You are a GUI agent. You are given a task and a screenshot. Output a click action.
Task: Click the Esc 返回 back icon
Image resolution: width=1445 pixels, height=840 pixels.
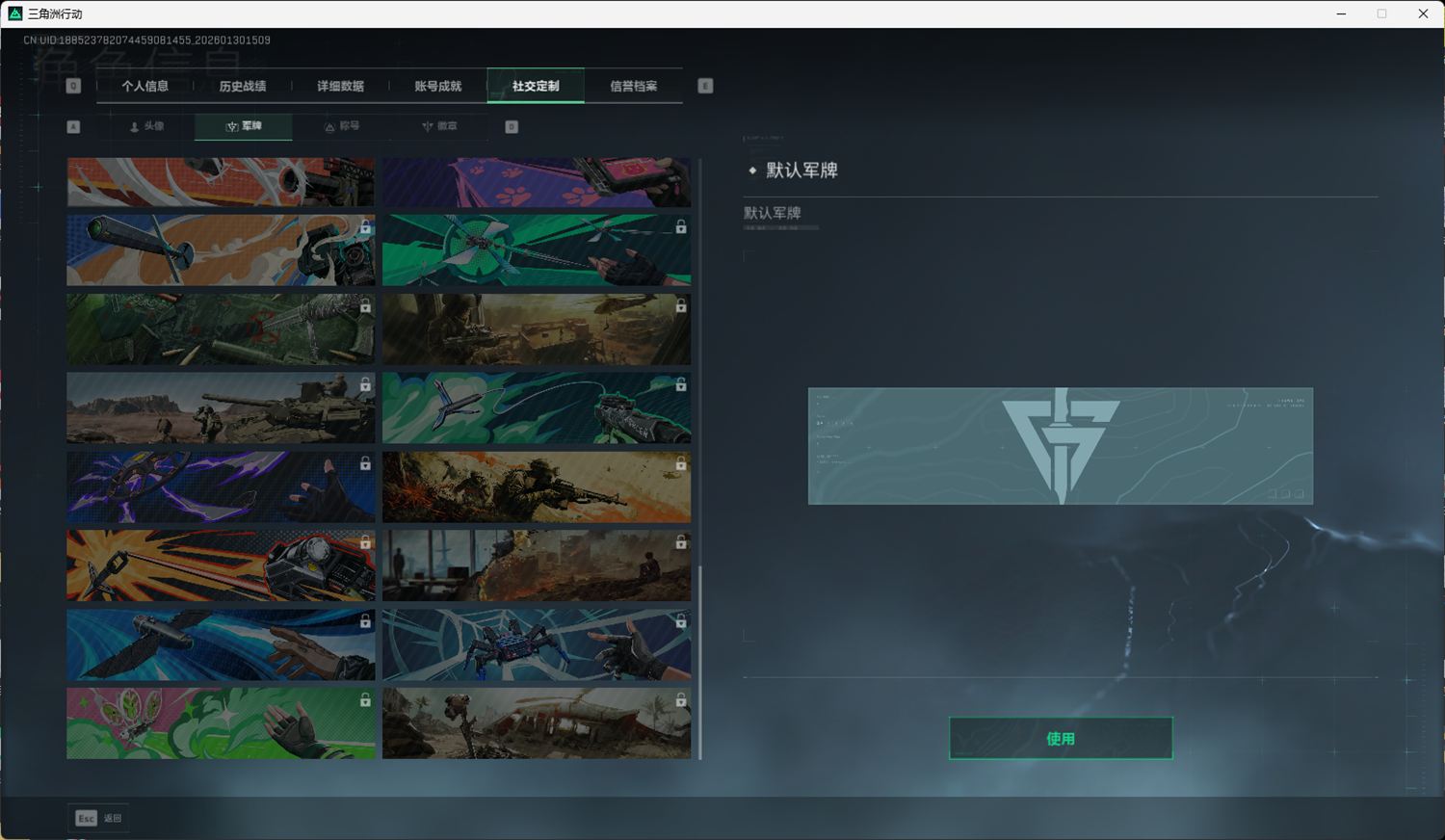click(x=87, y=818)
